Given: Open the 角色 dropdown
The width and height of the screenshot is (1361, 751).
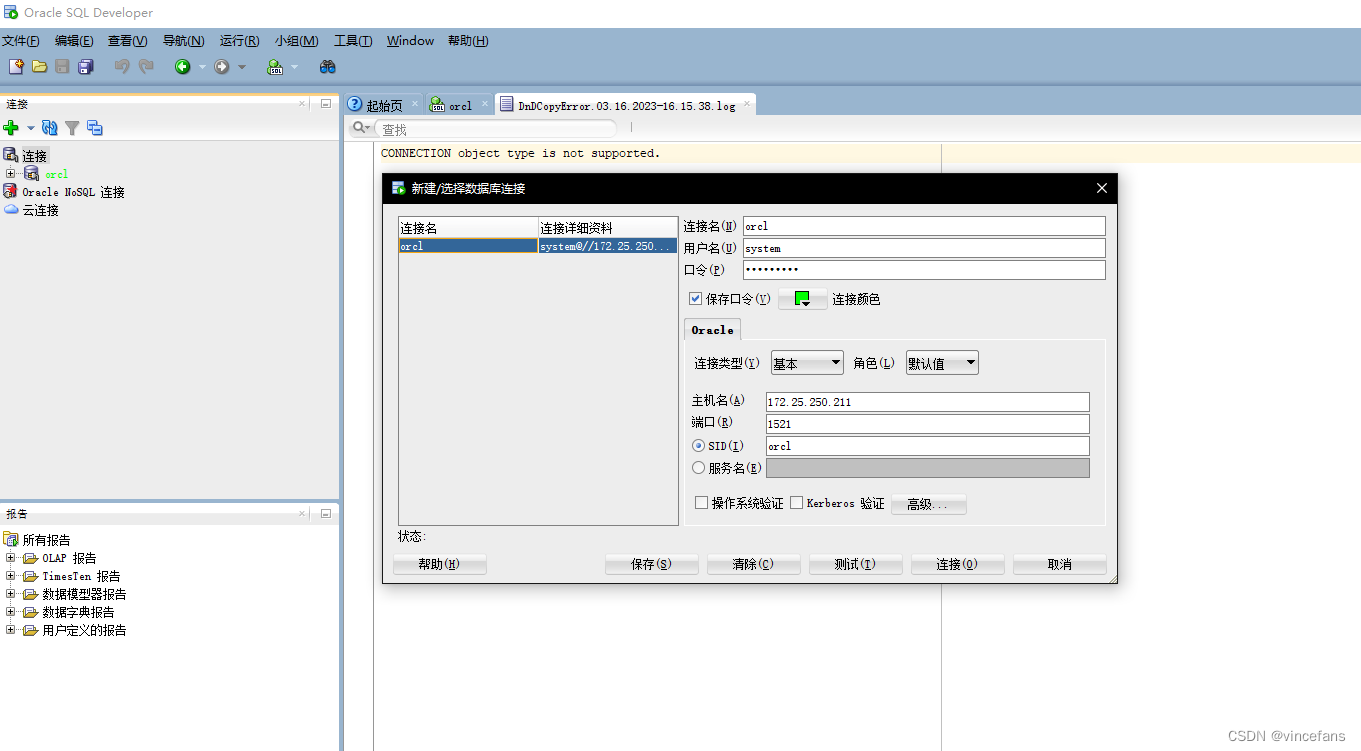Looking at the screenshot, I should [x=942, y=363].
